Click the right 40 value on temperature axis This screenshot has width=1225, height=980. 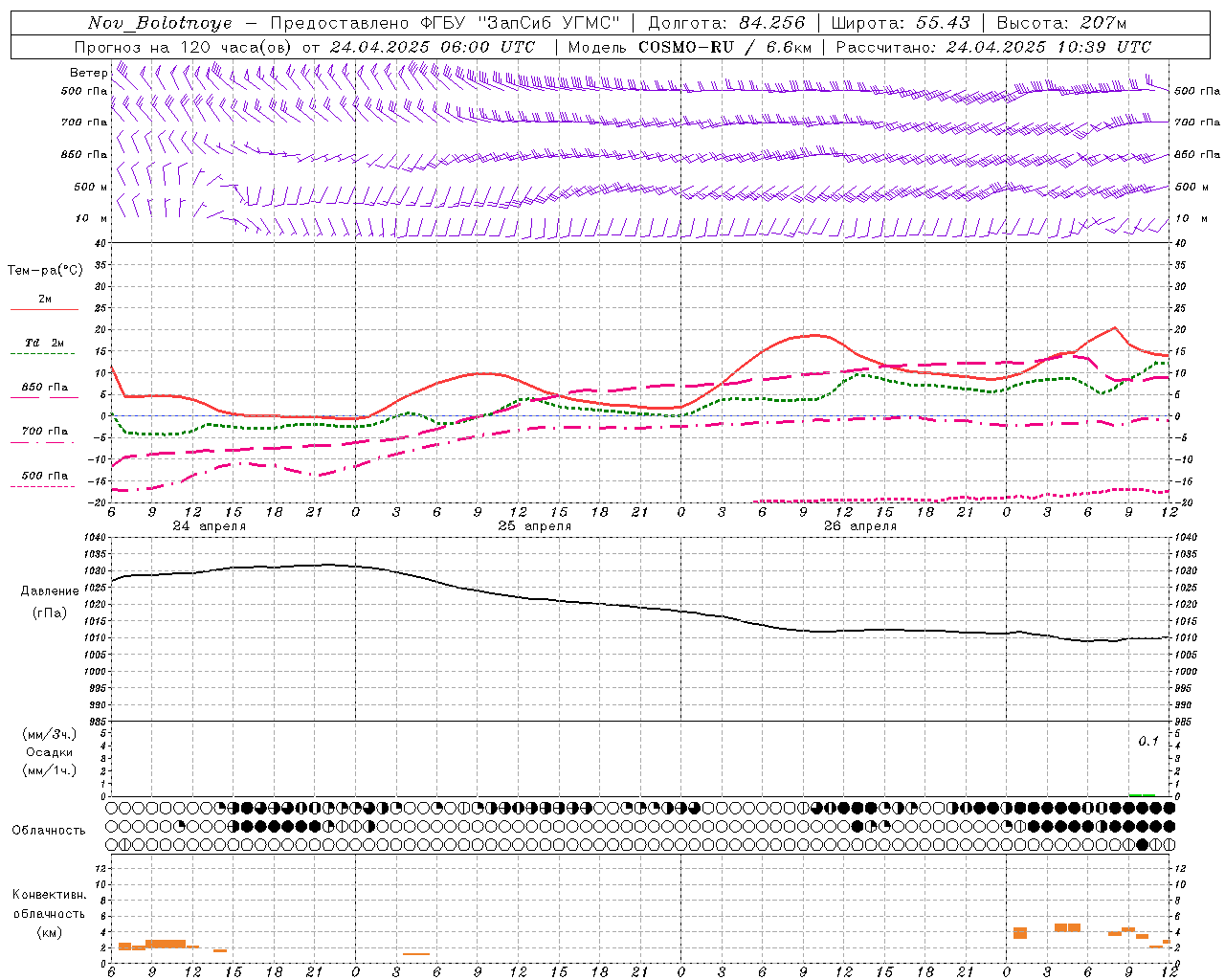pyautogui.click(x=1181, y=244)
